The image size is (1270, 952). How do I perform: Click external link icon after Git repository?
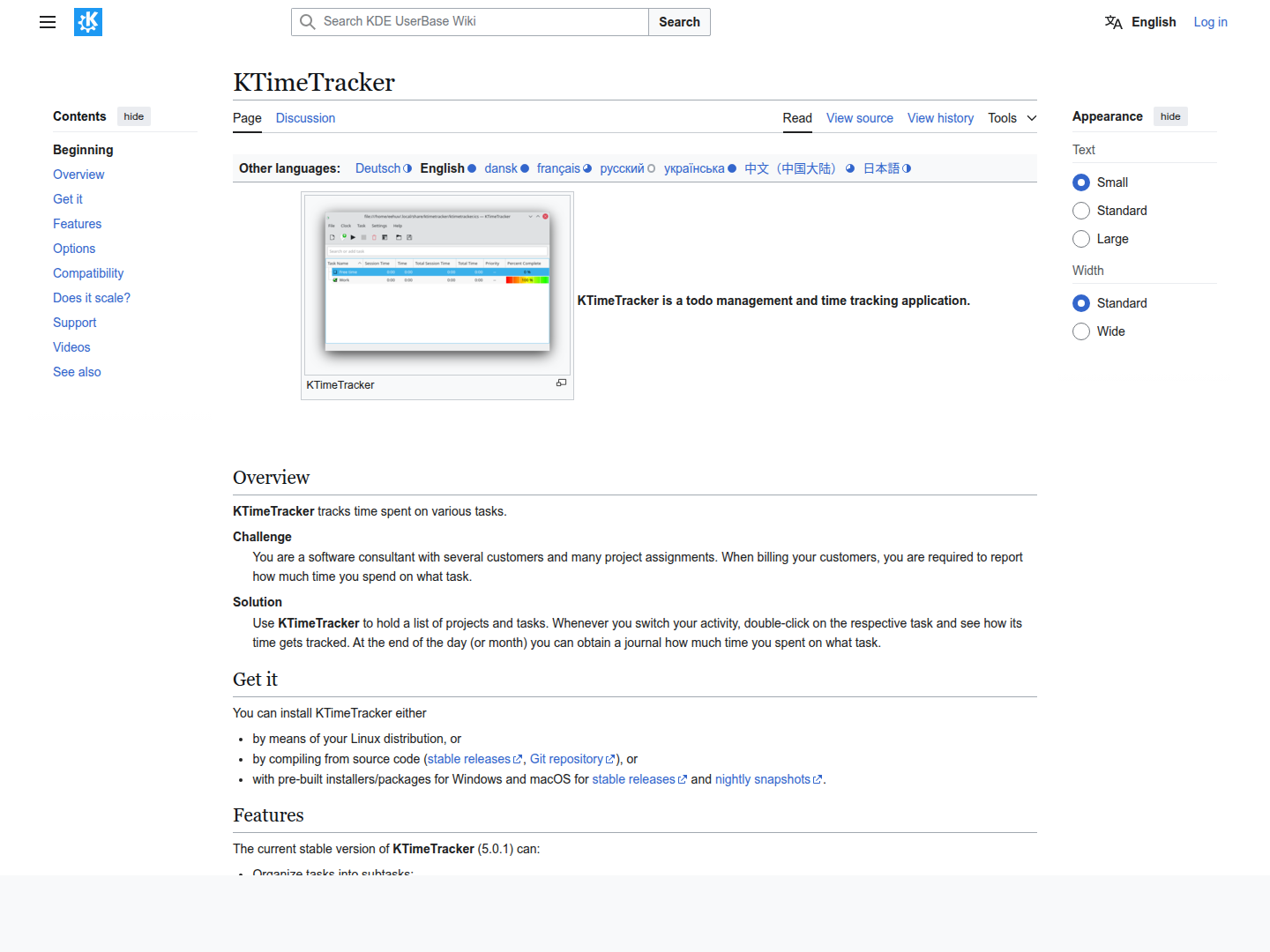click(x=610, y=760)
